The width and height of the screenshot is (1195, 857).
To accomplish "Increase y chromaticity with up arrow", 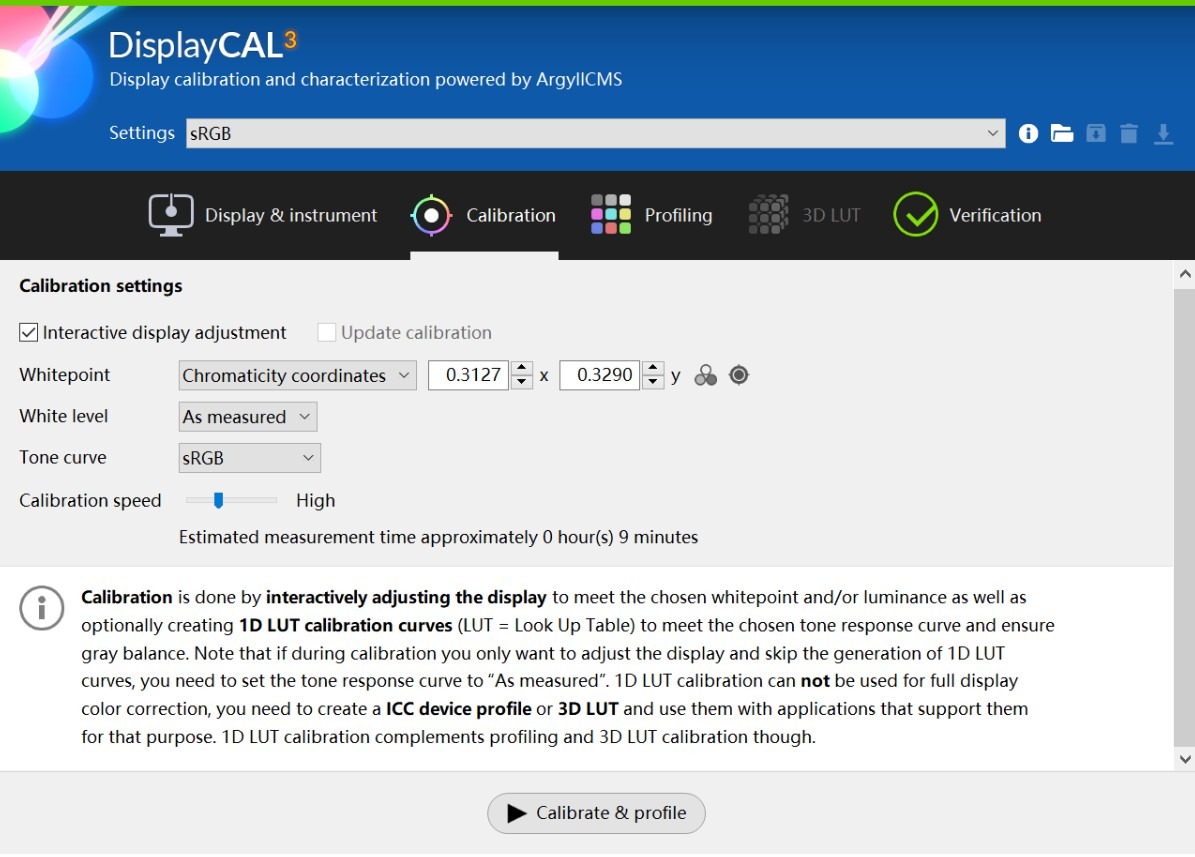I will click(653, 368).
